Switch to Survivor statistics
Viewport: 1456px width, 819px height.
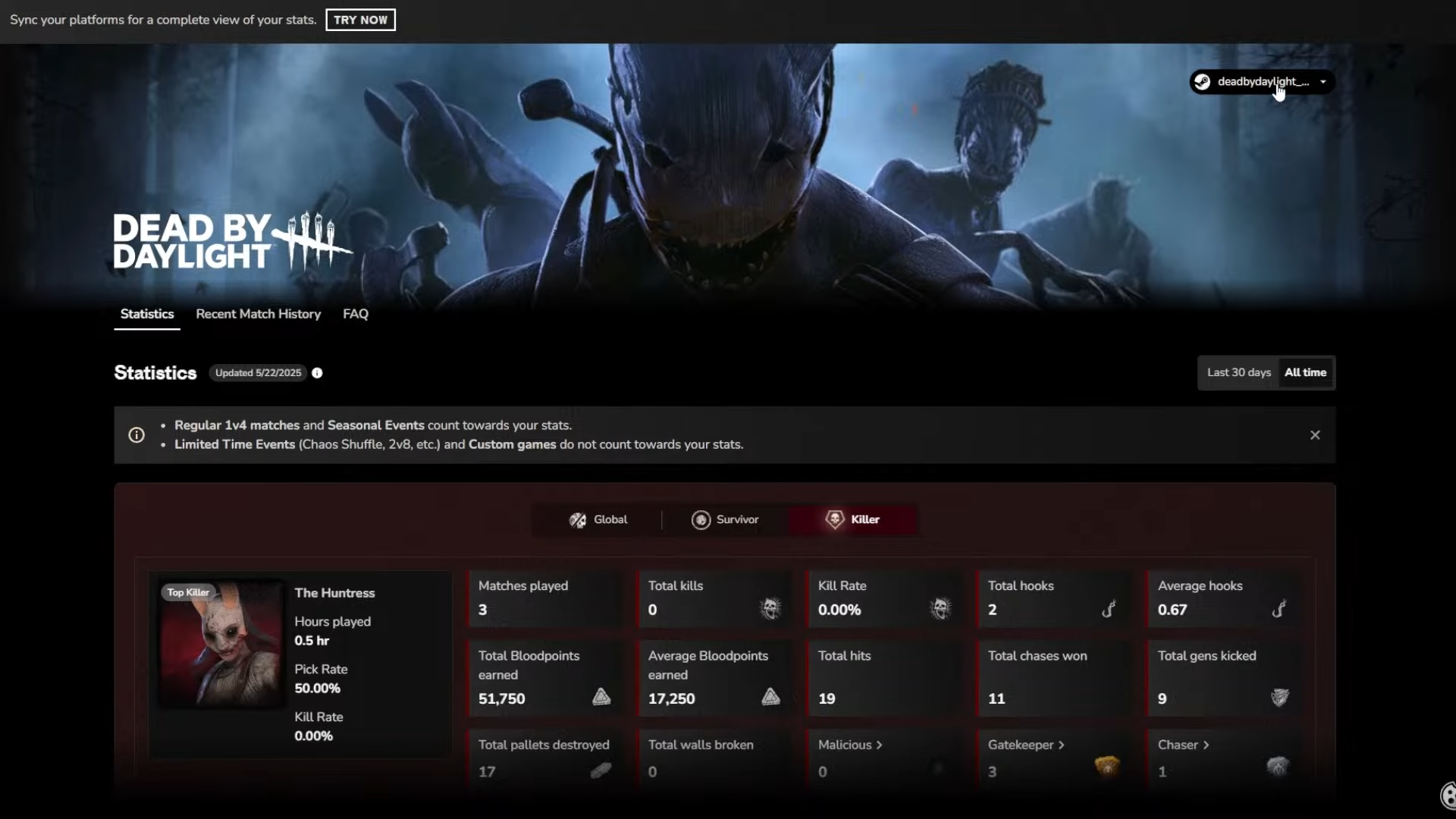point(725,519)
